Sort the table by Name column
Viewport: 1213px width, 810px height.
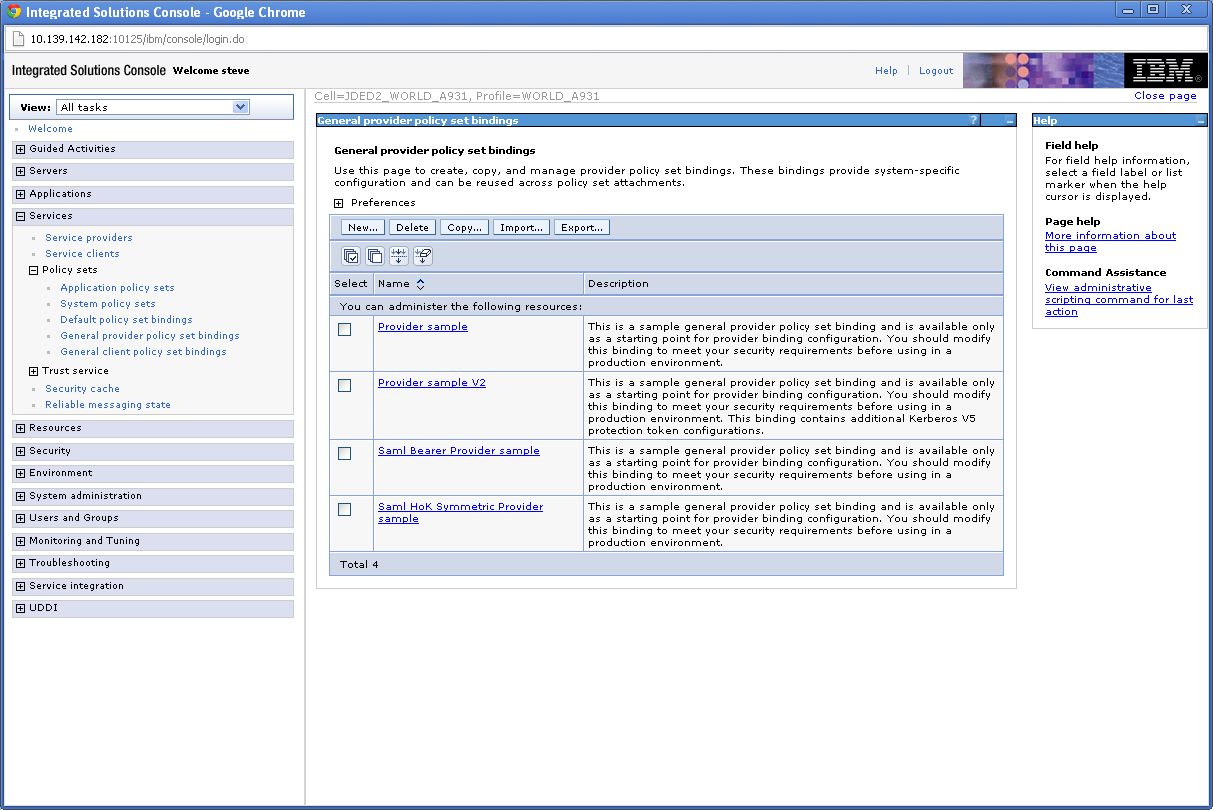tap(422, 284)
